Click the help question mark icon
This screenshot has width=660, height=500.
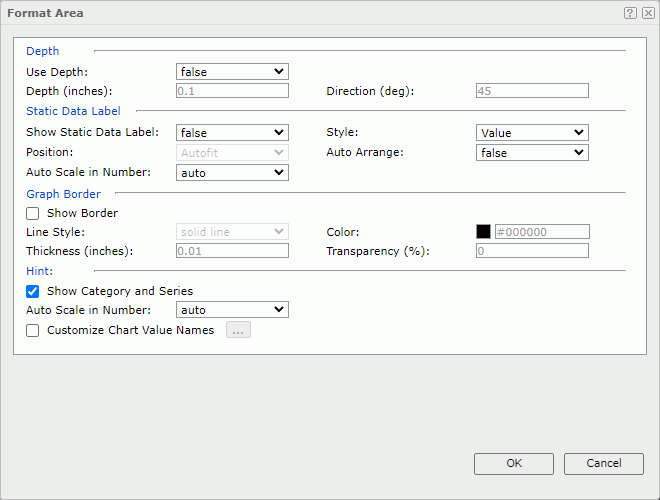(630, 13)
